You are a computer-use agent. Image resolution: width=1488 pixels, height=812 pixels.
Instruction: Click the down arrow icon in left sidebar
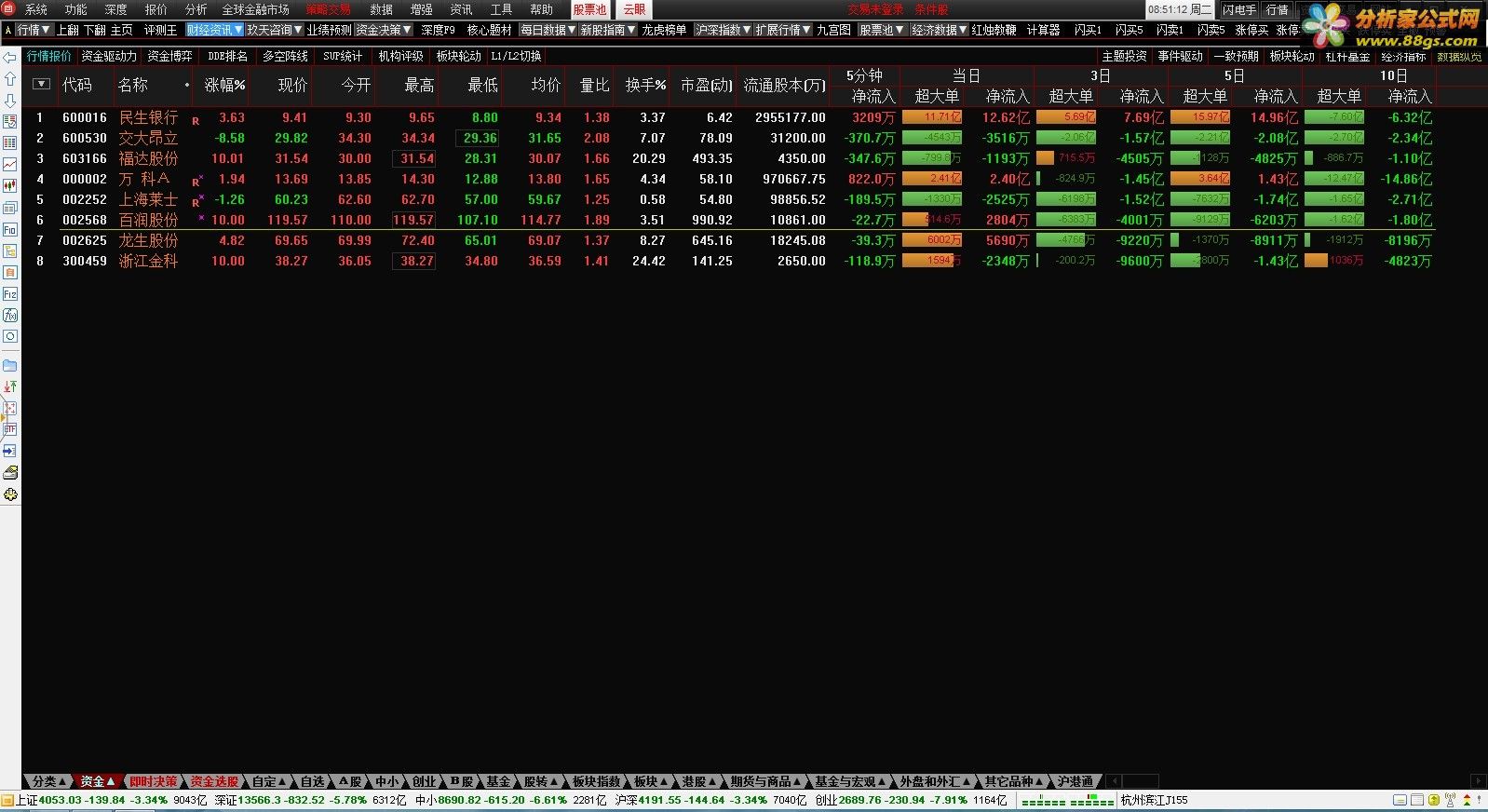coord(10,101)
